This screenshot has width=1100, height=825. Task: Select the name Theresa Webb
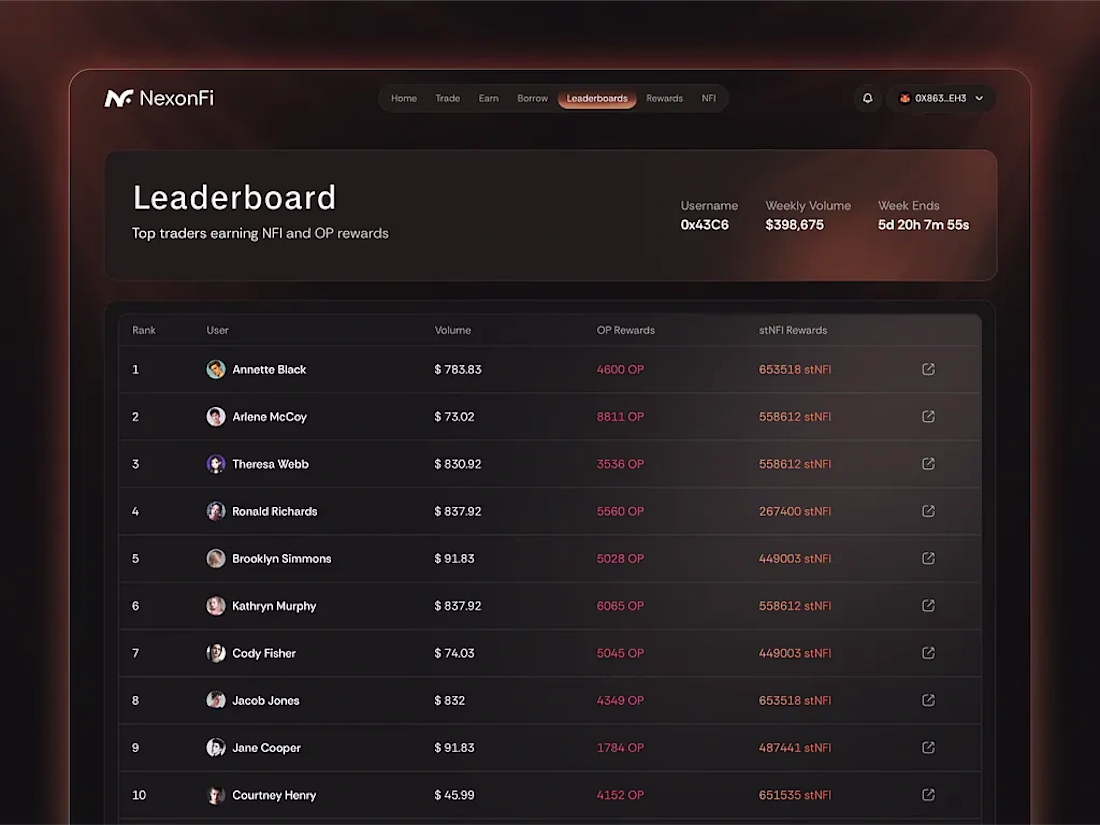coord(270,464)
